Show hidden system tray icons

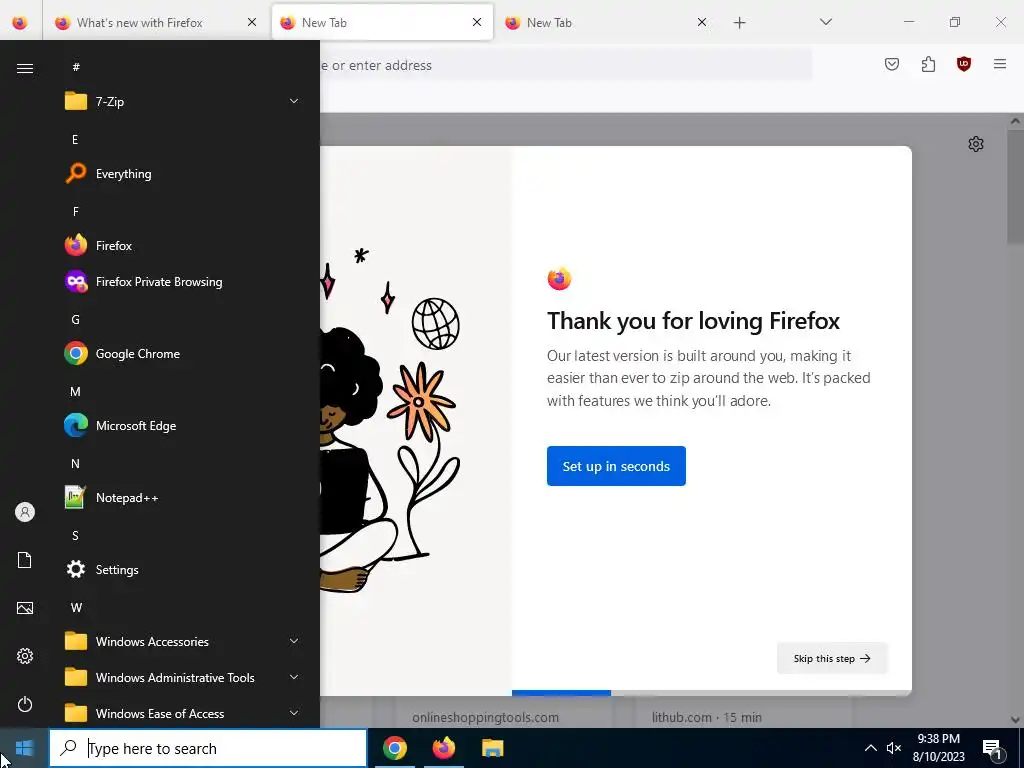pyautogui.click(x=871, y=748)
